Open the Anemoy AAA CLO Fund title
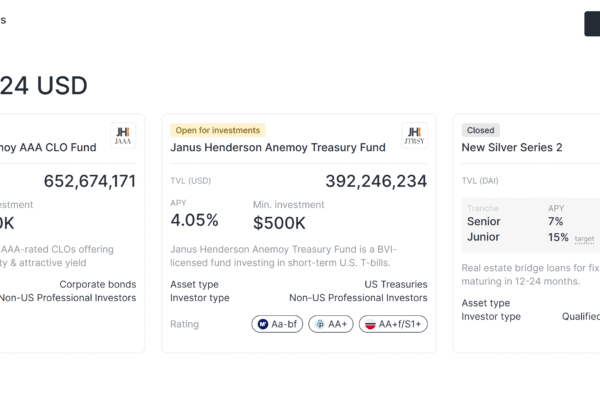 tap(48, 147)
